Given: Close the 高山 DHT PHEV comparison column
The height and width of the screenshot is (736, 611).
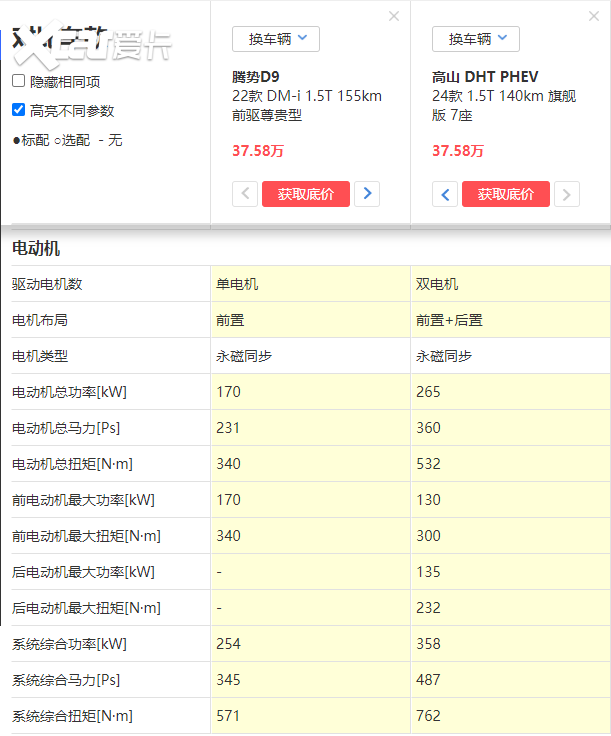Looking at the screenshot, I should (594, 16).
